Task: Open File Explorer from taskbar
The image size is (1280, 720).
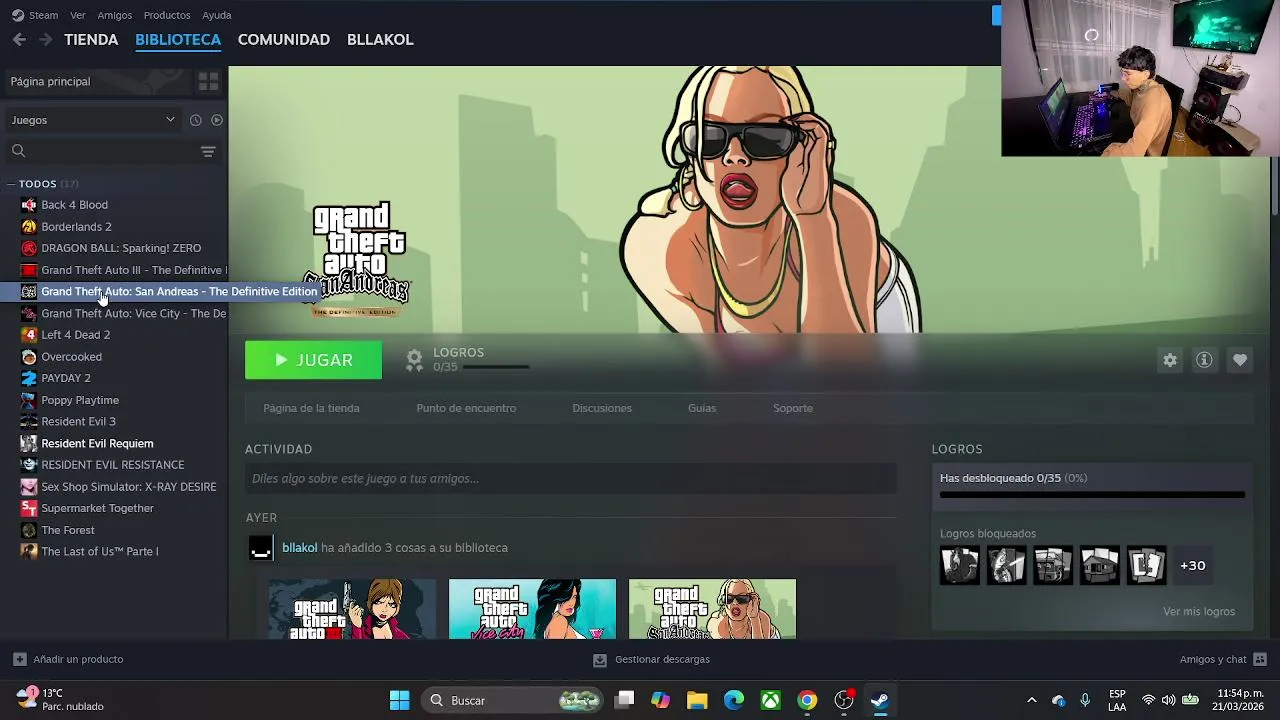Action: (697, 700)
